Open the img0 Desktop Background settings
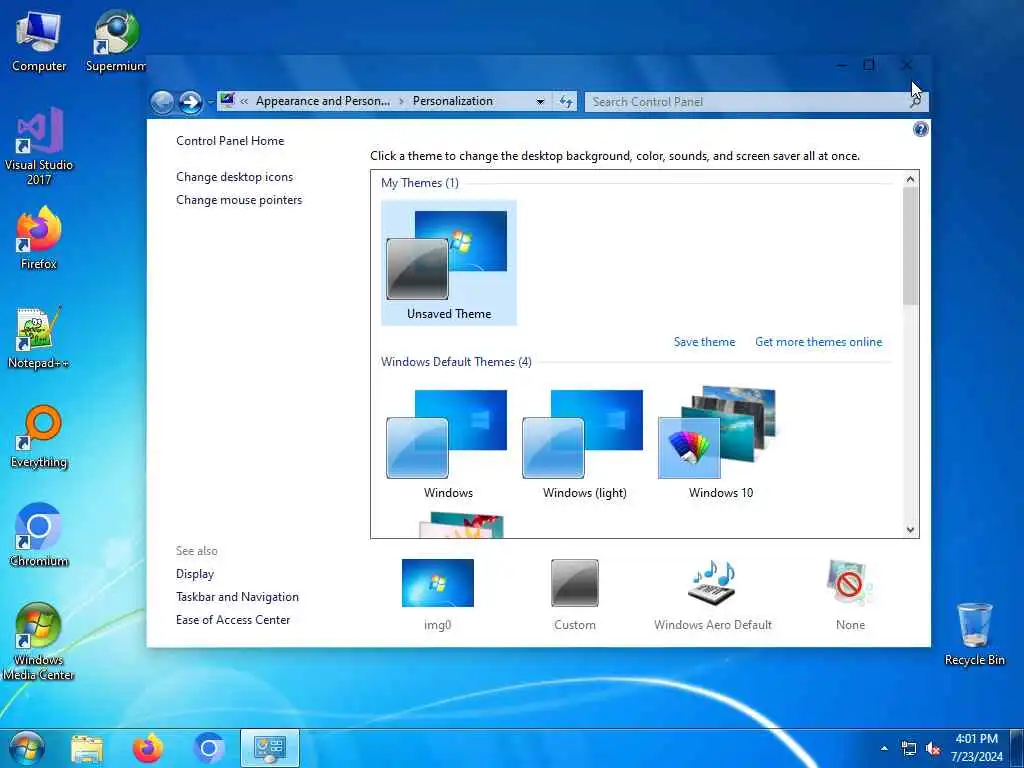Viewport: 1024px width, 768px height. 438,595
